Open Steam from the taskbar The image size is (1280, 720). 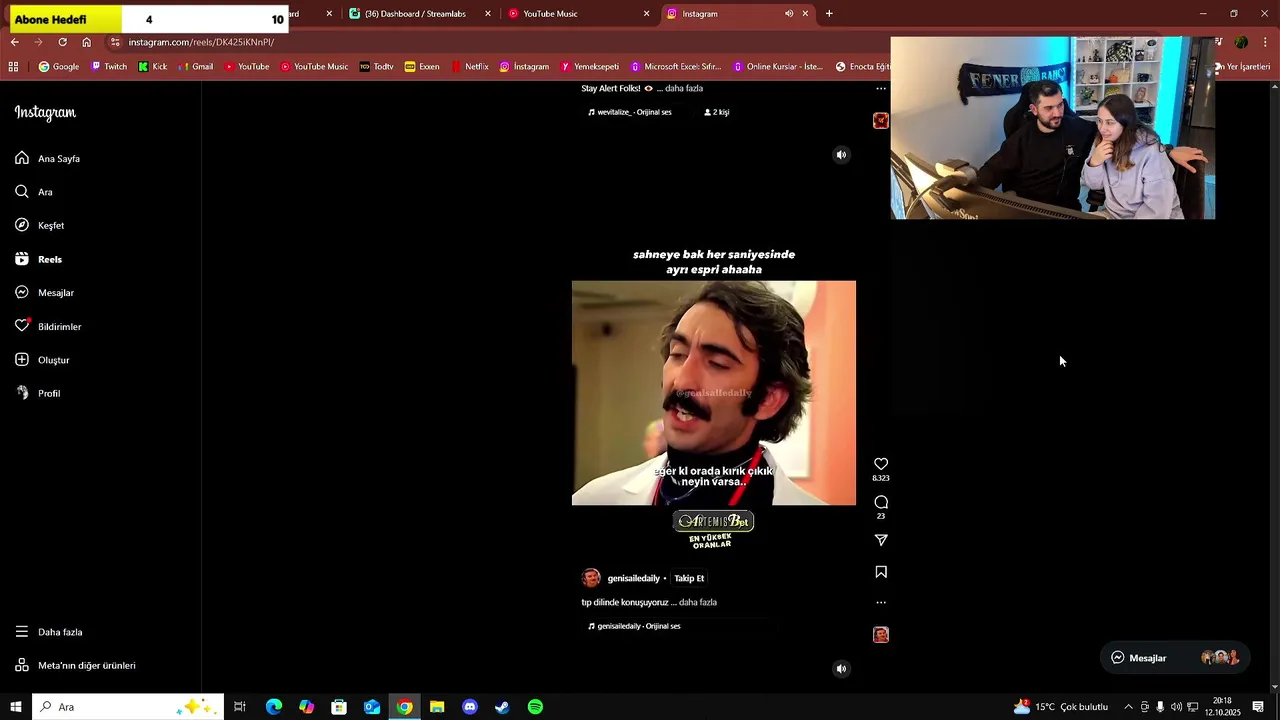point(503,707)
